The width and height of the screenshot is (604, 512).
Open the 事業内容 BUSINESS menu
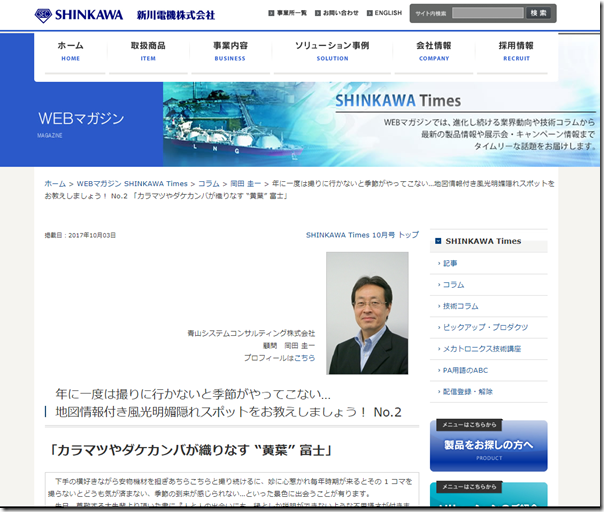(230, 52)
